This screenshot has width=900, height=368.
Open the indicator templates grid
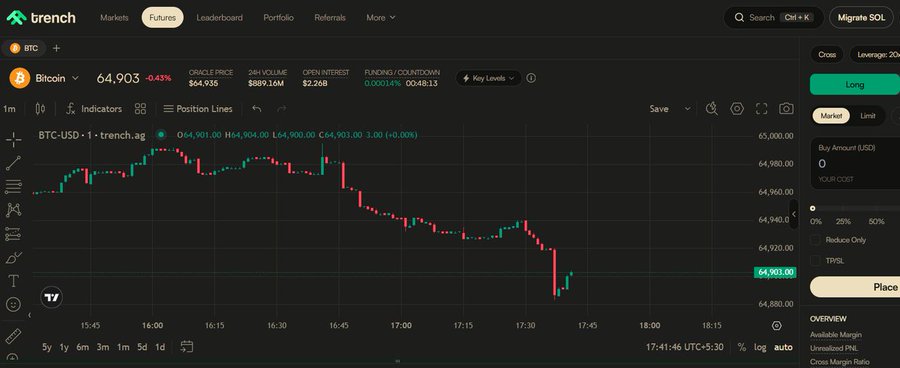(x=140, y=109)
